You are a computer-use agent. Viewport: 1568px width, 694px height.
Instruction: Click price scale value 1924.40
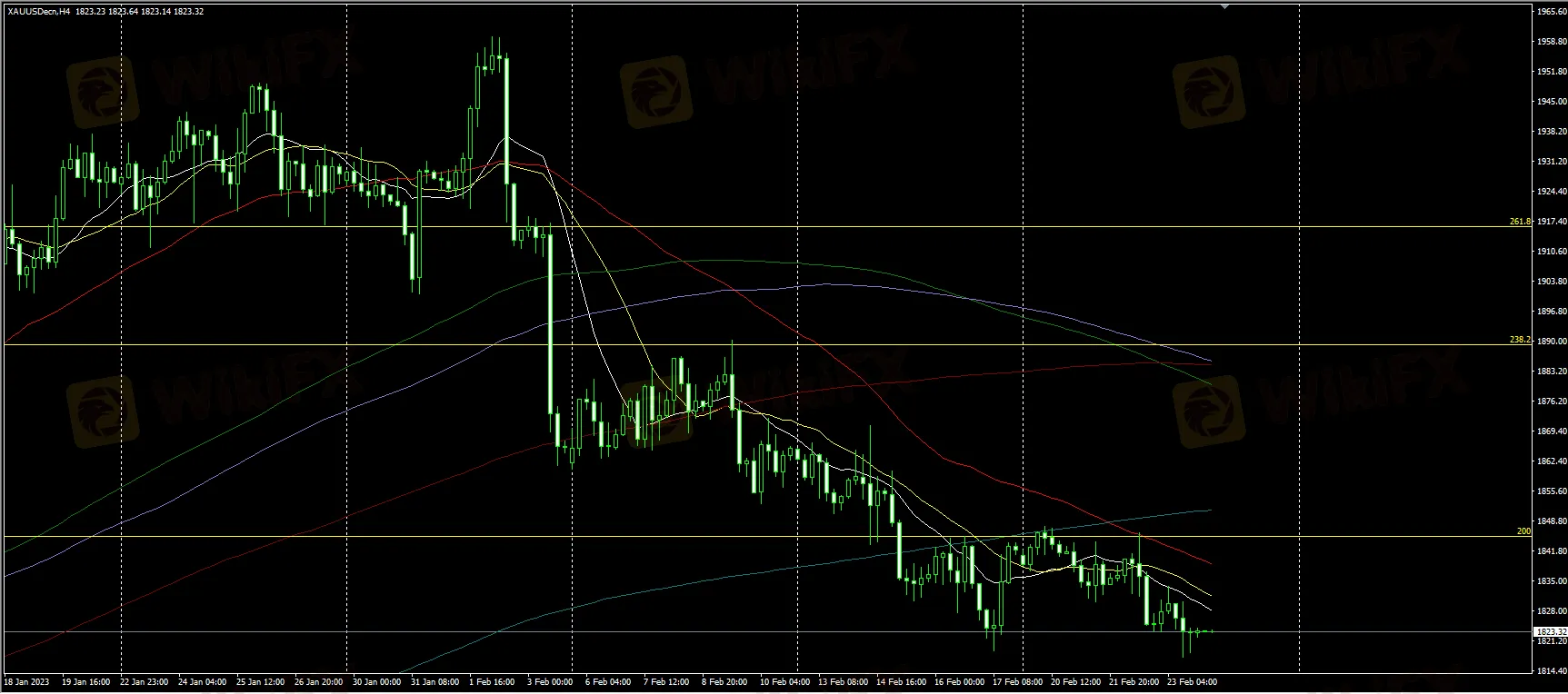(1550, 191)
